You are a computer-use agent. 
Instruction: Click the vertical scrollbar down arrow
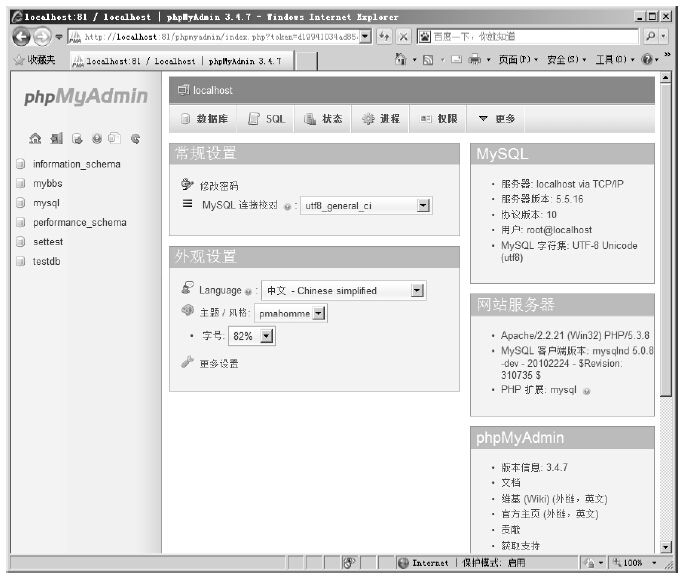665,546
